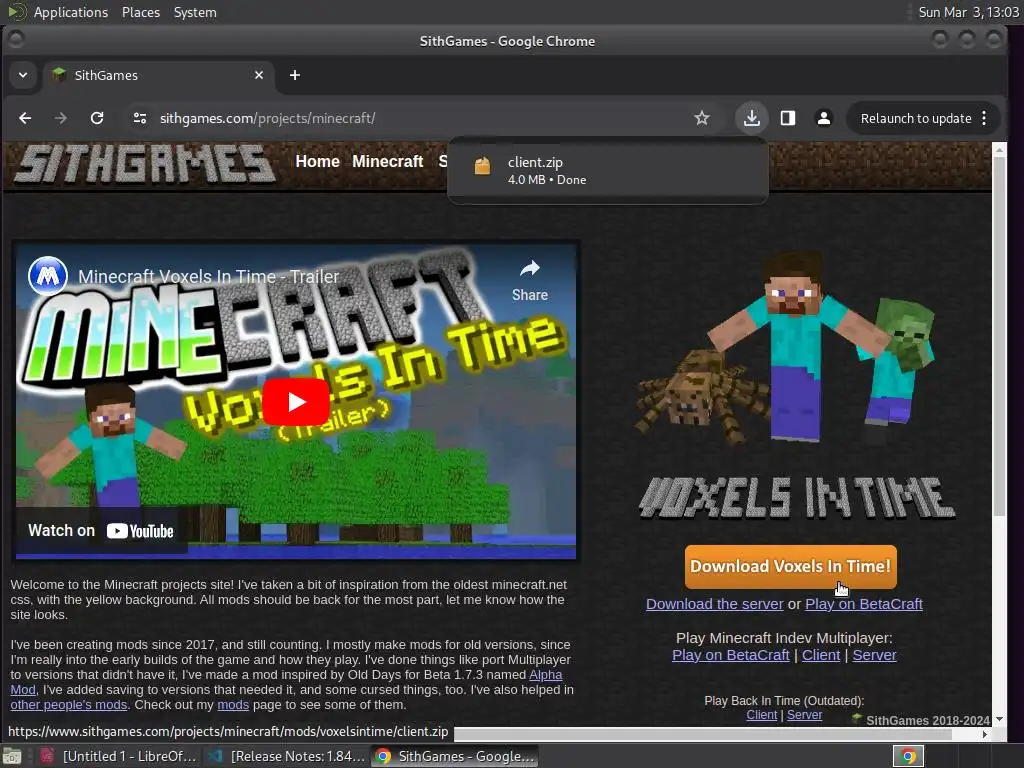Switch to Untitled 1 LibreOffice taskbar window
The height and width of the screenshot is (768, 1024).
coord(120,756)
